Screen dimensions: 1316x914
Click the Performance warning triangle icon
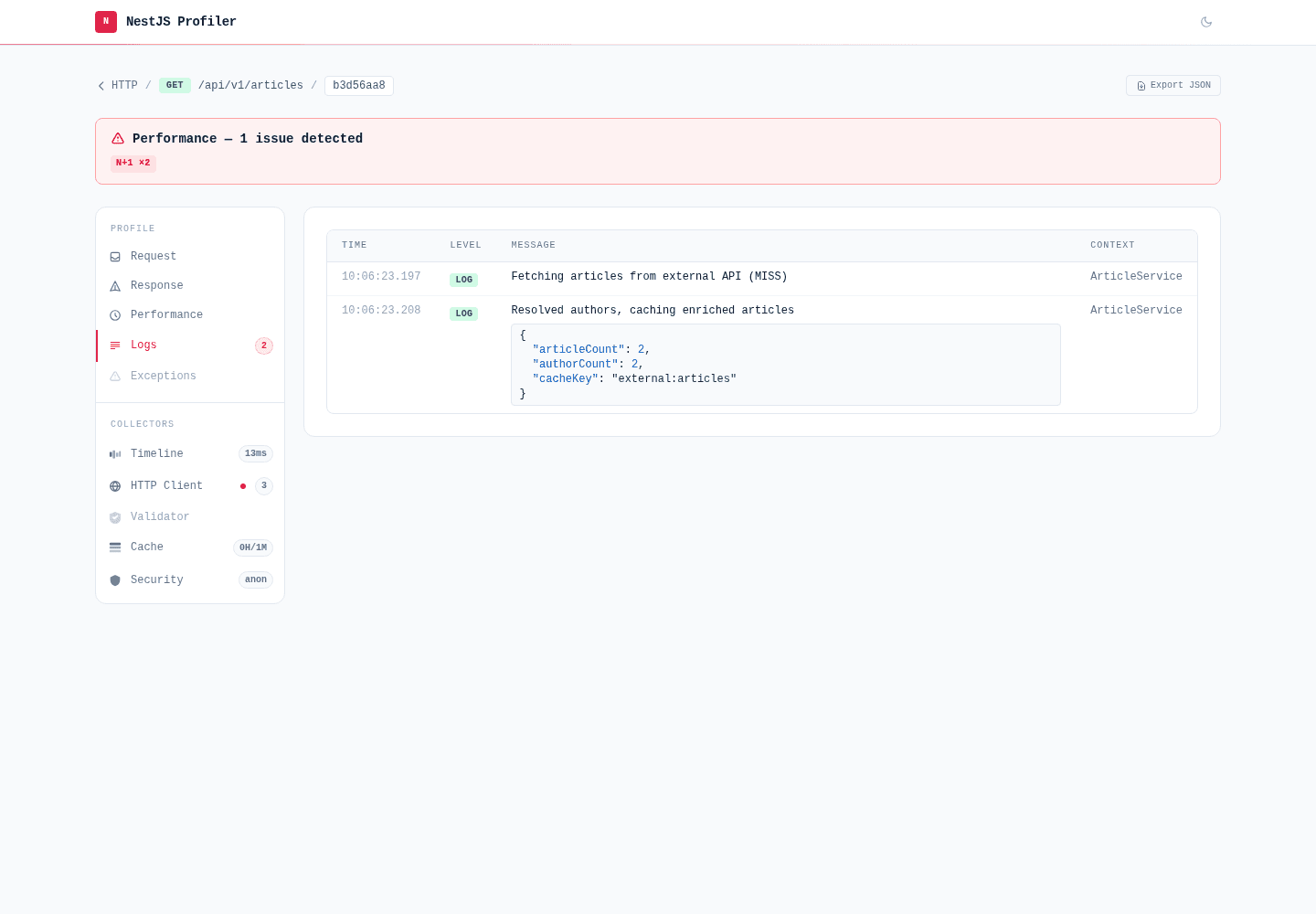(118, 139)
